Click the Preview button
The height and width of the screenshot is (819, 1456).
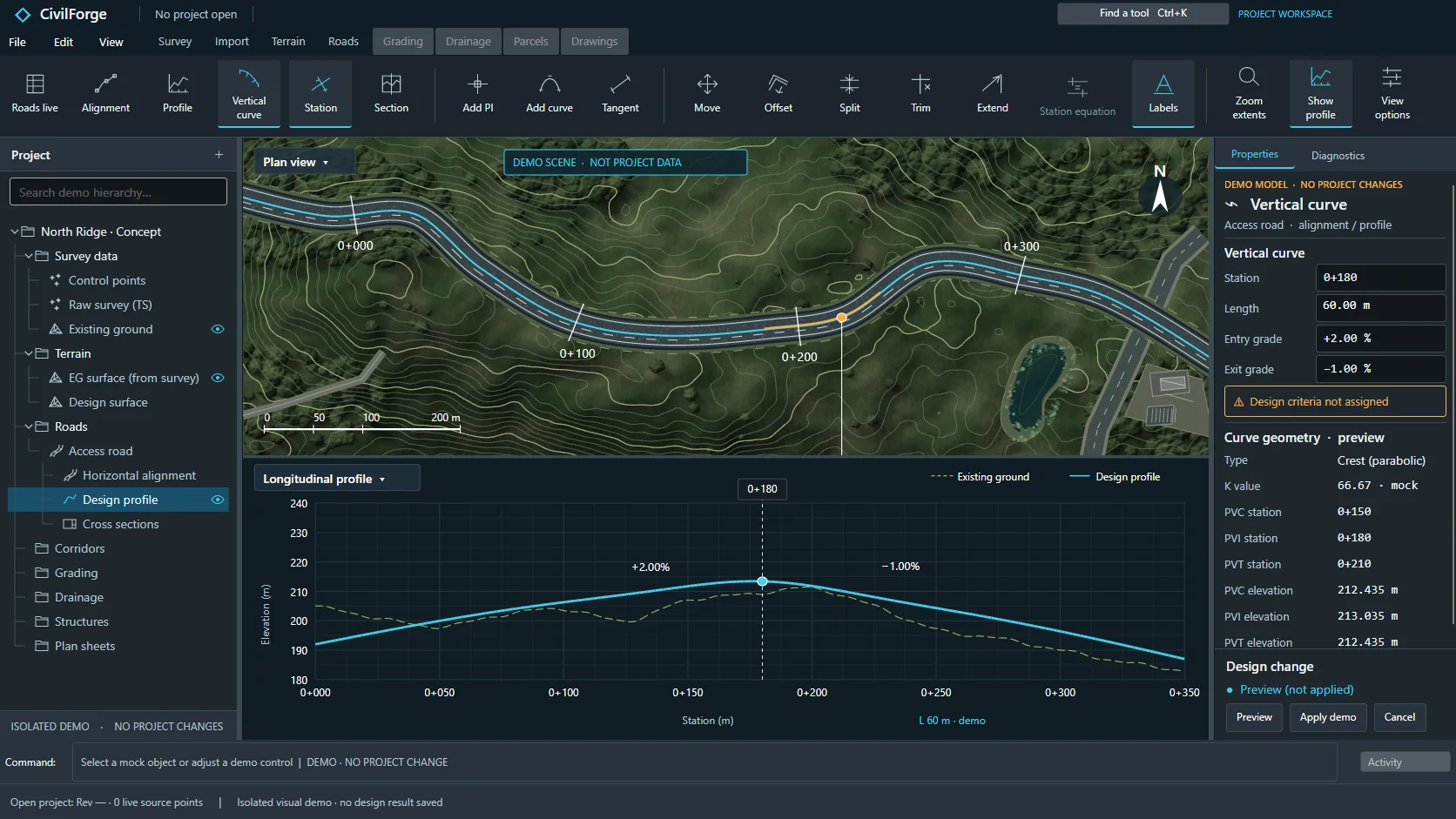click(x=1254, y=717)
